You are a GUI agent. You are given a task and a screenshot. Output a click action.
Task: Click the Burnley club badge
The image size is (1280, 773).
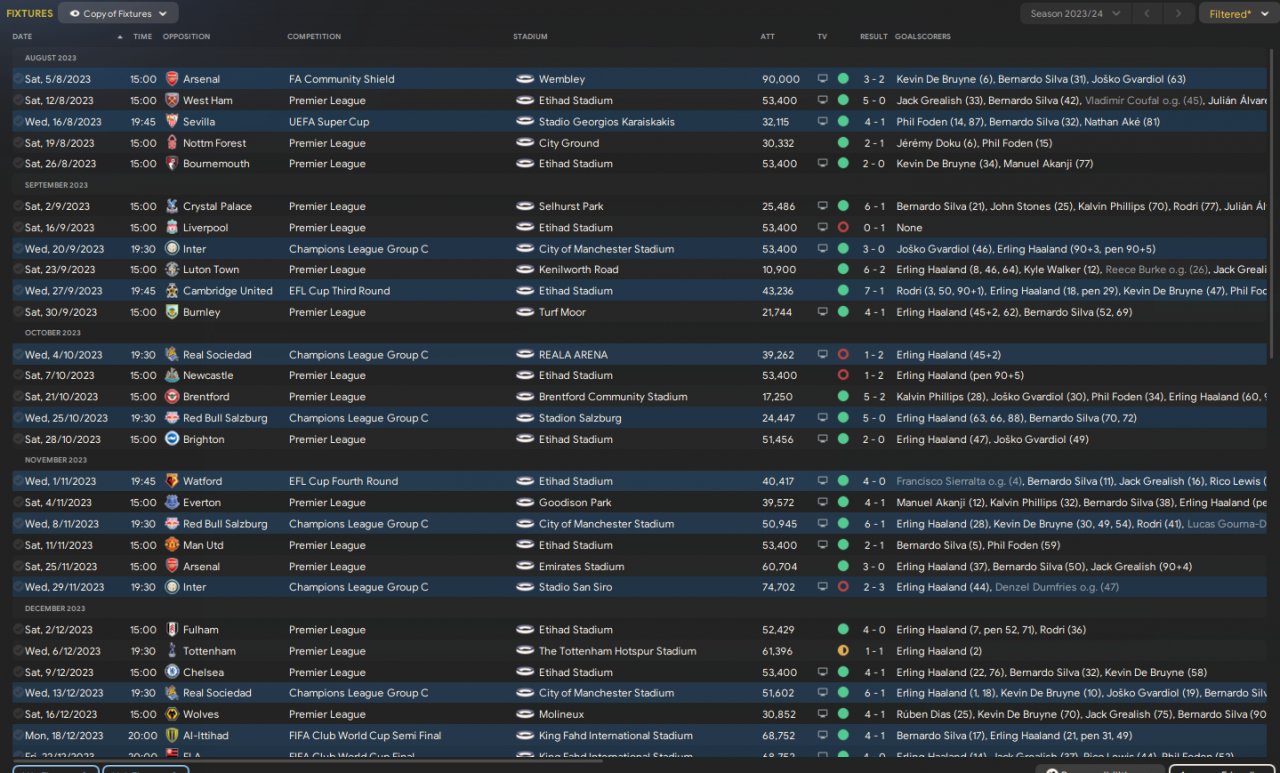(x=172, y=312)
